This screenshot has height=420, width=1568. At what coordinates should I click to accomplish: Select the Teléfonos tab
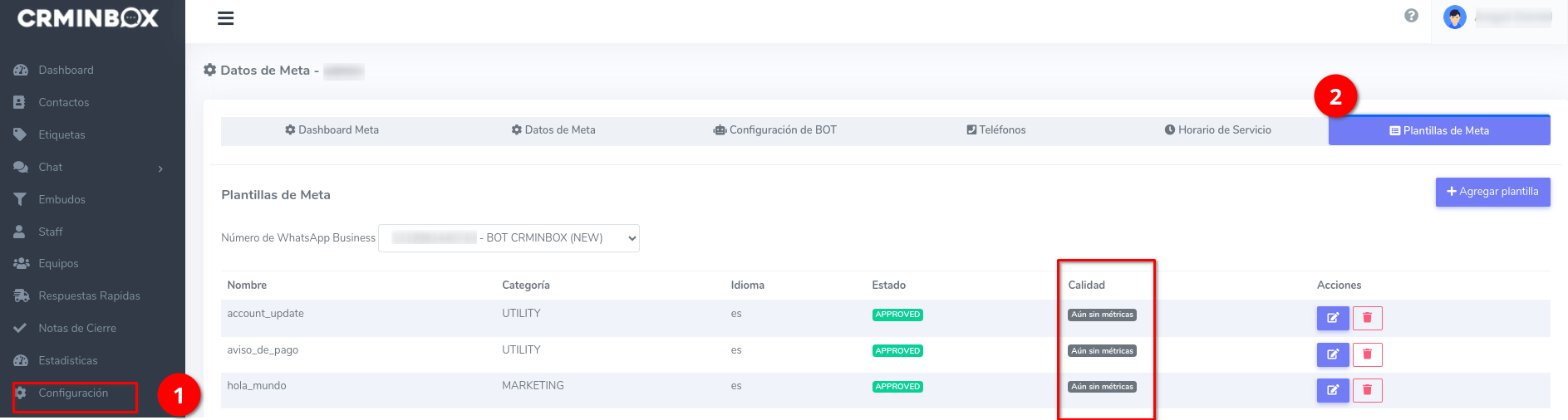tap(995, 130)
